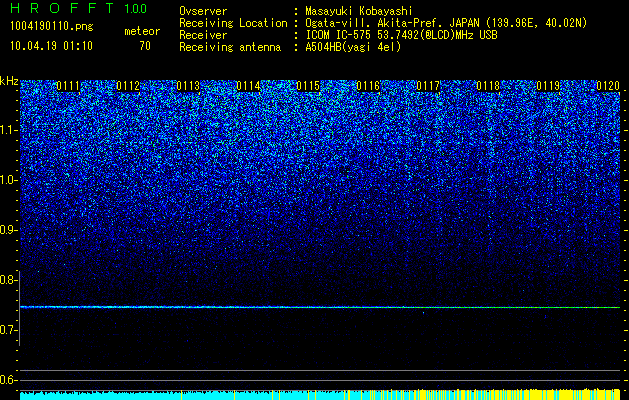Click the A504HB(yagi 4el) antenna value
Image resolution: width=629 pixels, height=400 pixels.
click(353, 47)
